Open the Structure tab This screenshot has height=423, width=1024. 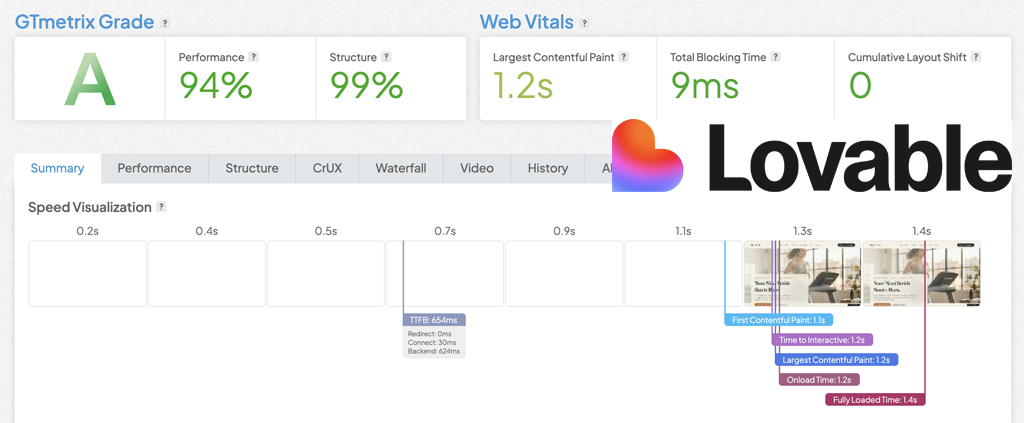tap(252, 168)
